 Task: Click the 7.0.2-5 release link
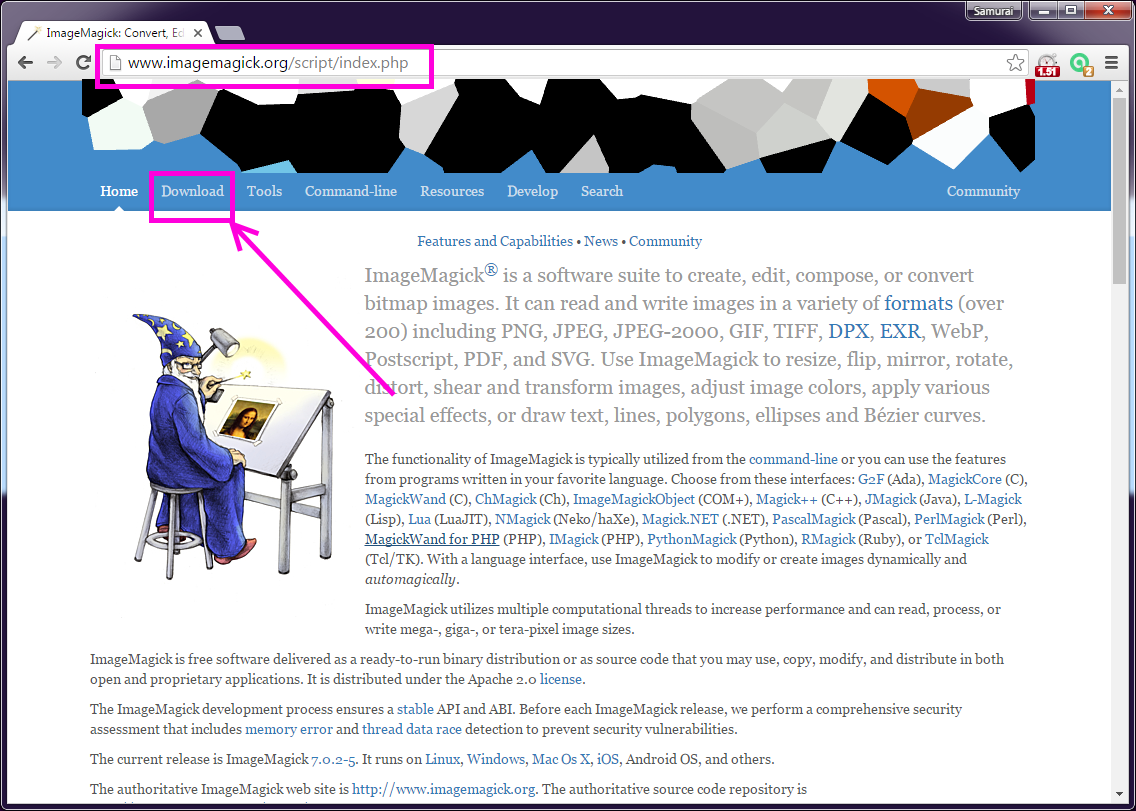click(333, 760)
